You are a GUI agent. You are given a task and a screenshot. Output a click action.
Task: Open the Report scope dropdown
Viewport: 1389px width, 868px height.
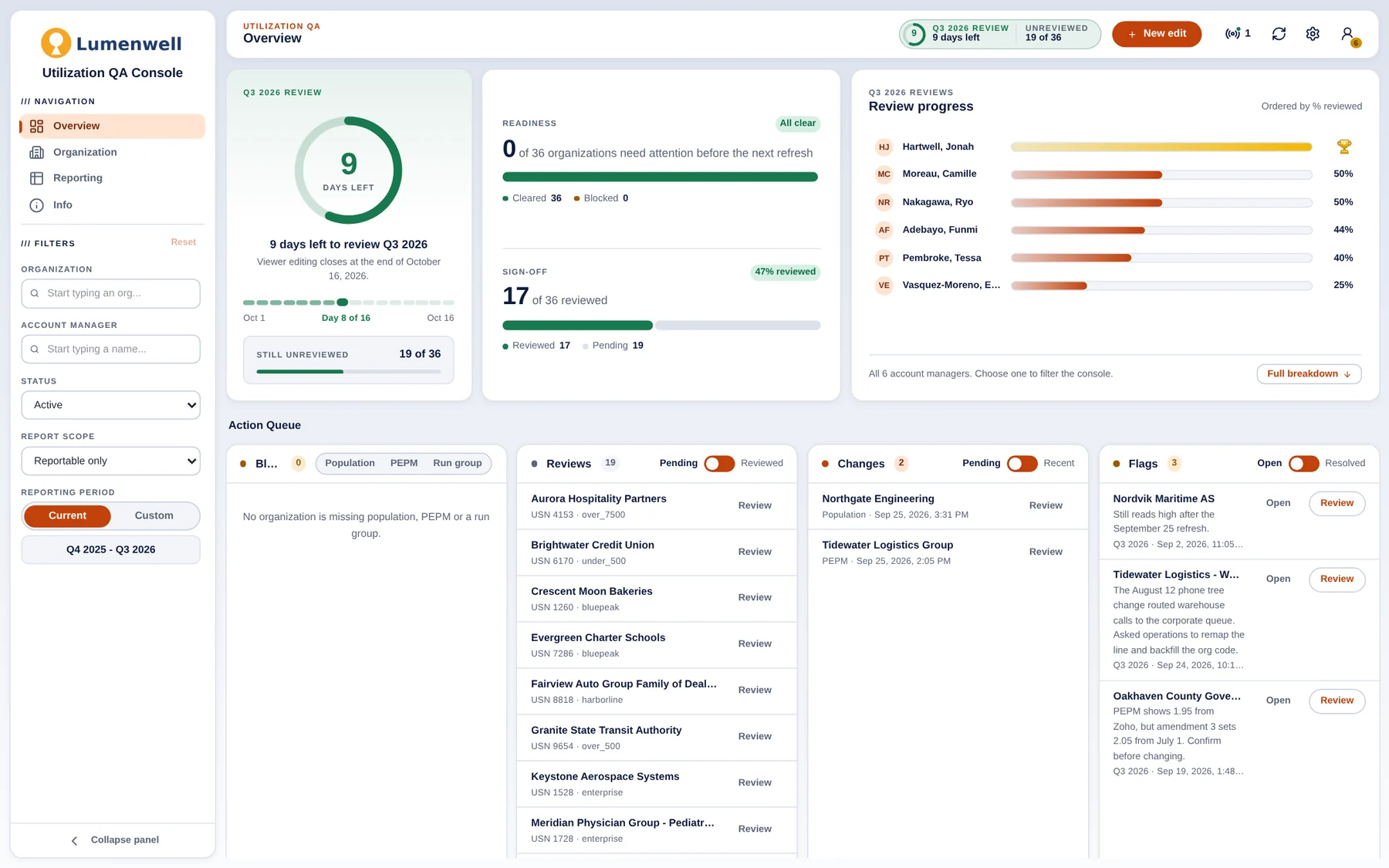click(x=110, y=461)
